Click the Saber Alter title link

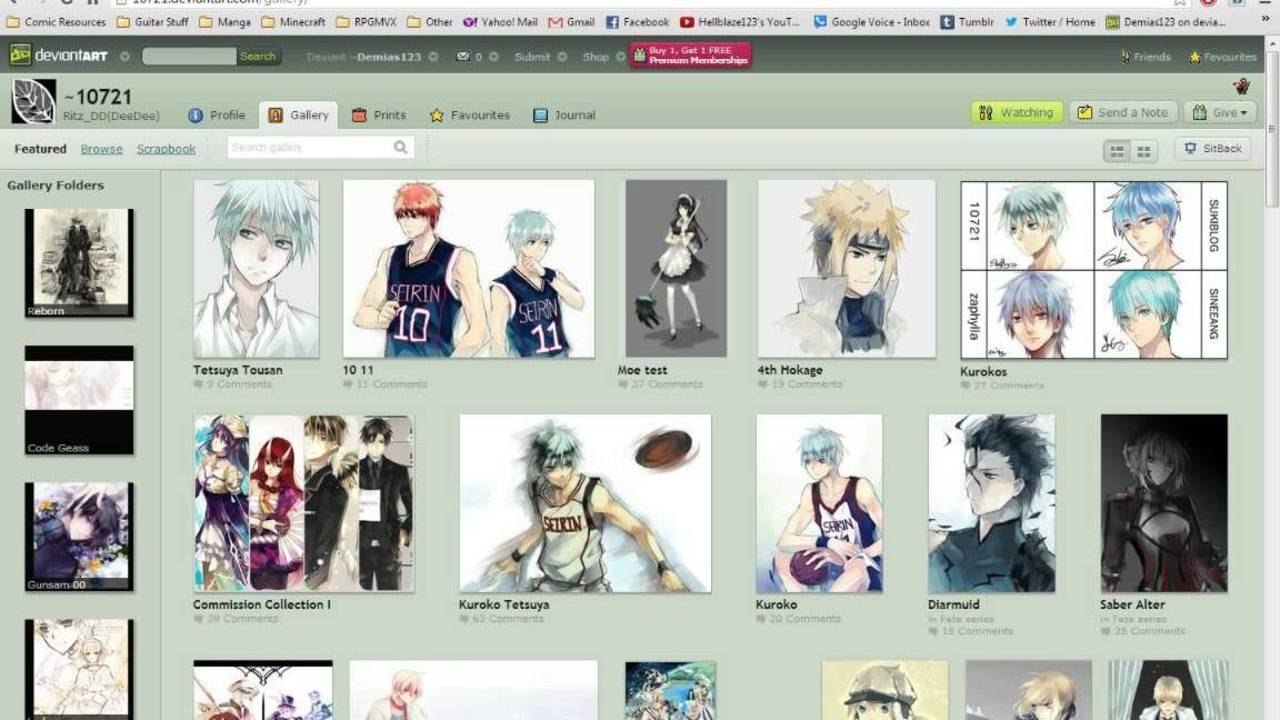1133,604
